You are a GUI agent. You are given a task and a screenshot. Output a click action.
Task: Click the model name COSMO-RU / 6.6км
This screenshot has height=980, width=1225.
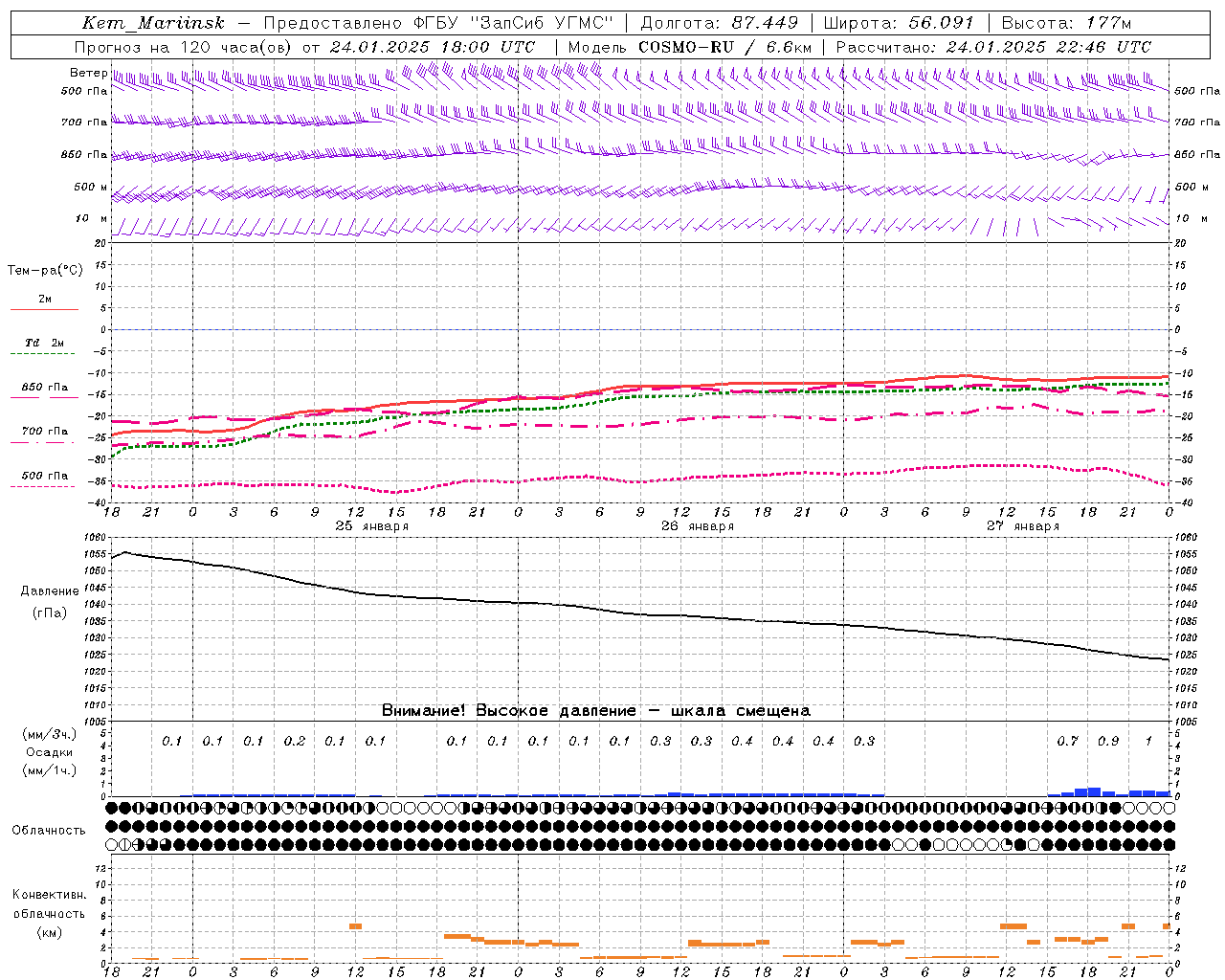point(725,47)
